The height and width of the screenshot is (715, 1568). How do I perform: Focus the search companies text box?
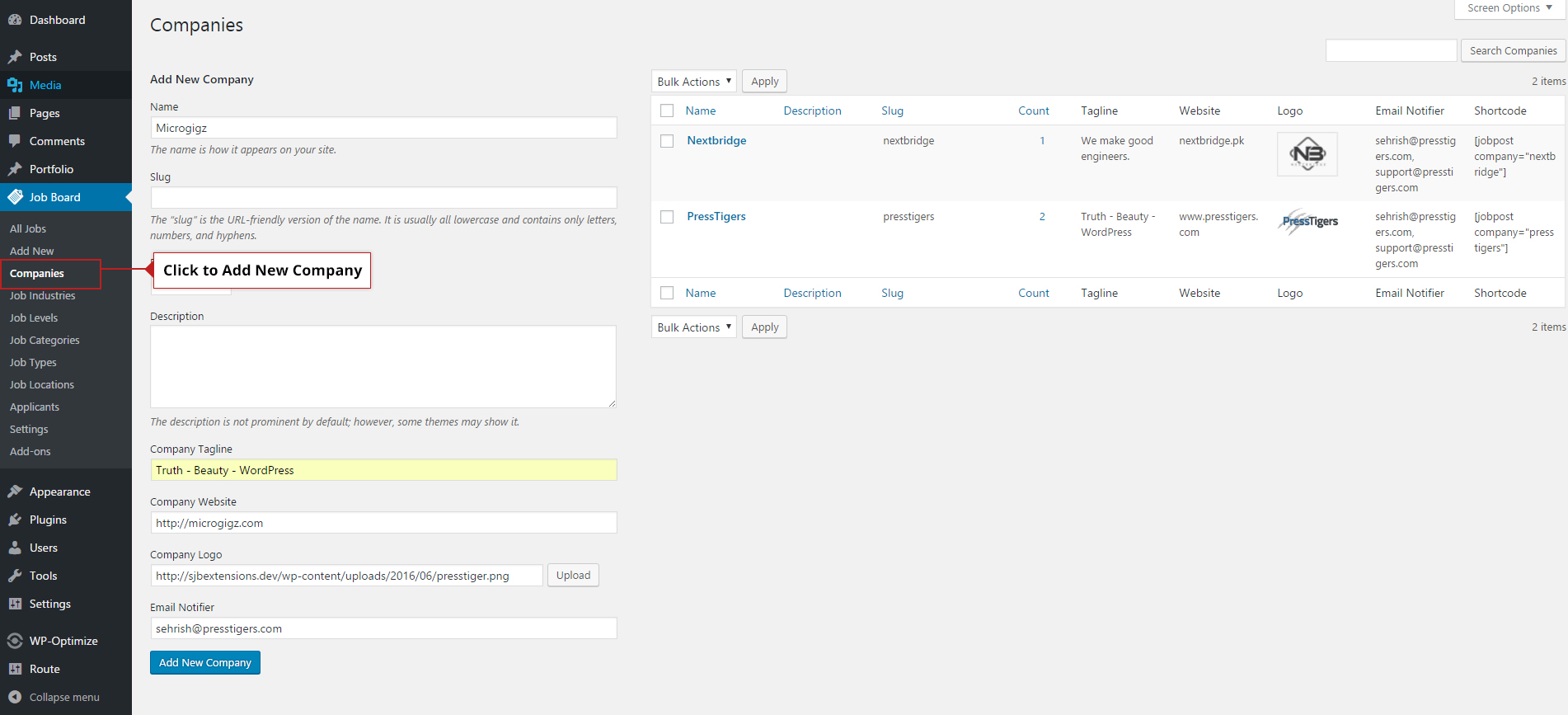[1391, 50]
